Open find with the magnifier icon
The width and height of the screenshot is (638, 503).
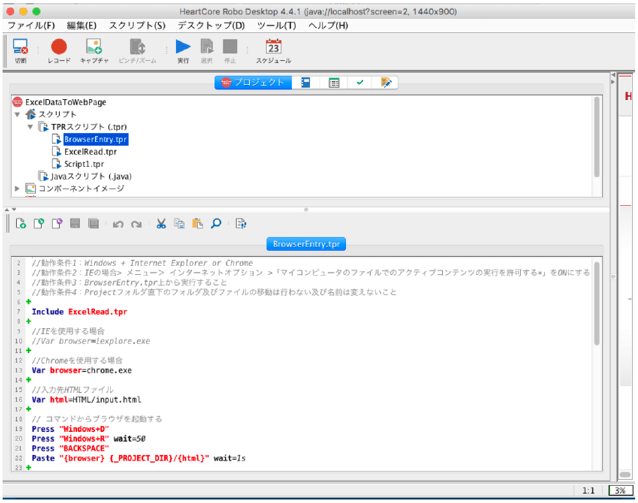pos(216,223)
